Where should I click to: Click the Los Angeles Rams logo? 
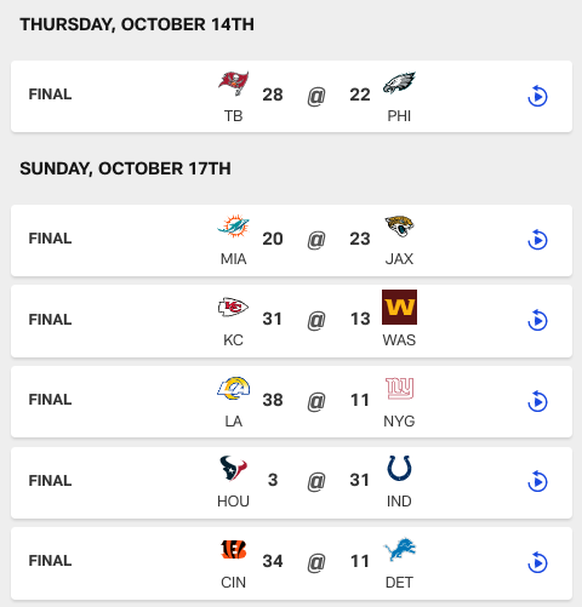[233, 388]
